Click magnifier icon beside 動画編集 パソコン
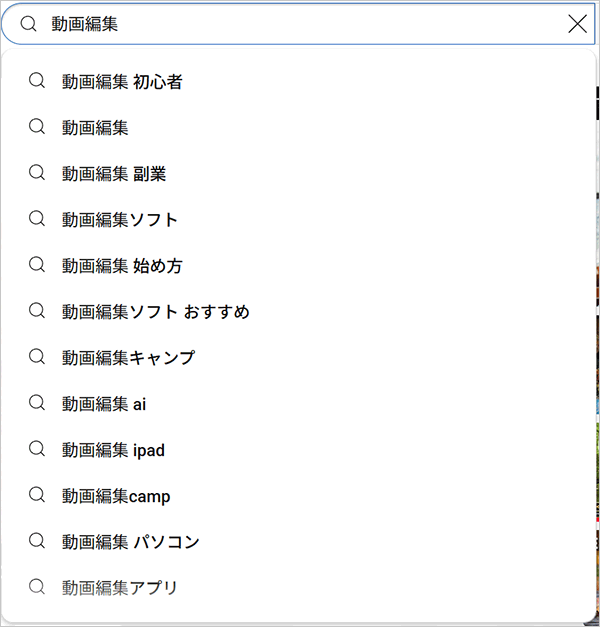 [37, 541]
